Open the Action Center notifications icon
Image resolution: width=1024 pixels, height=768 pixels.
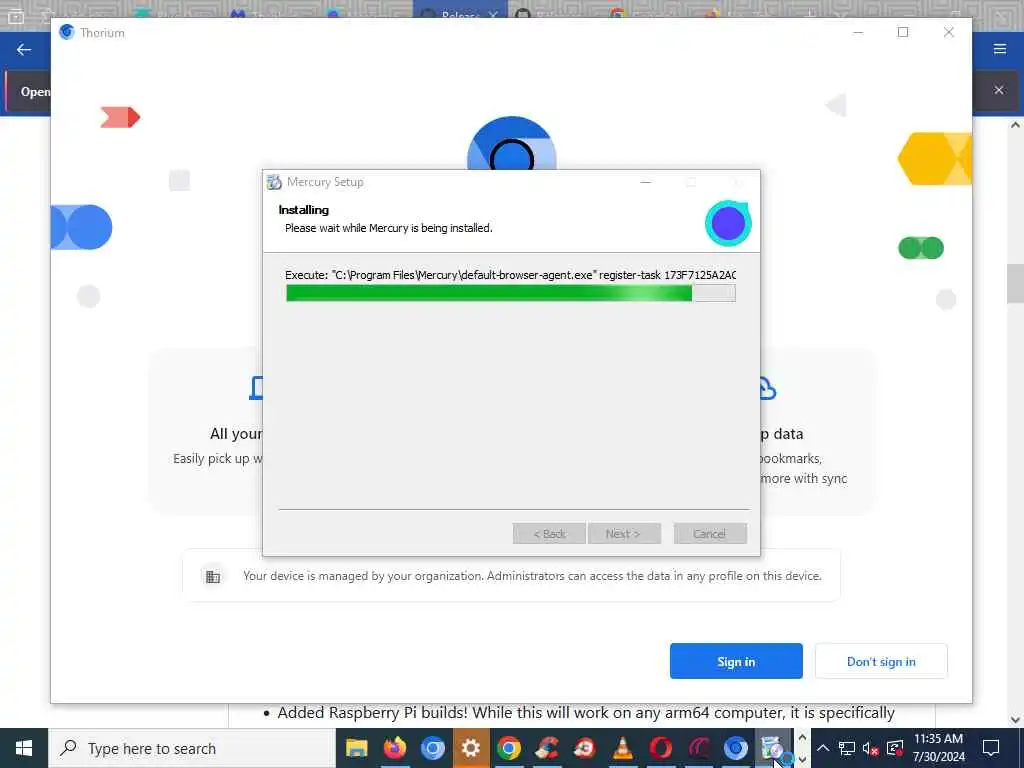(991, 748)
